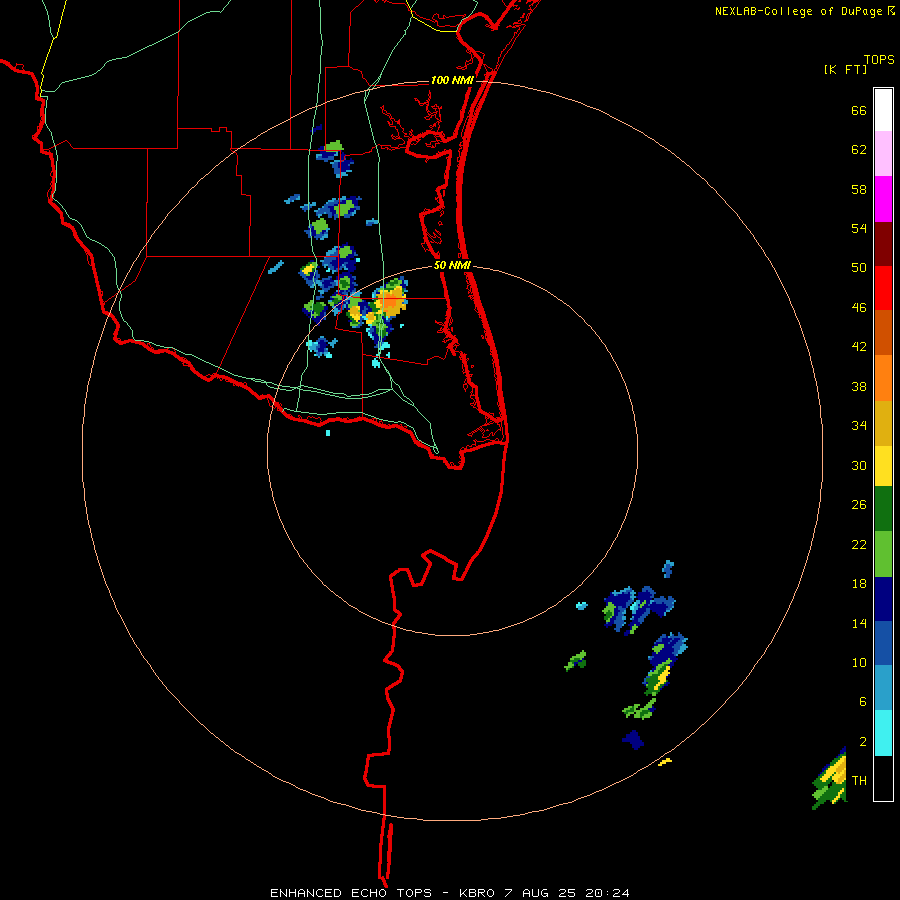
Task: Click the white swatch atop the tops legend
Action: (x=883, y=110)
